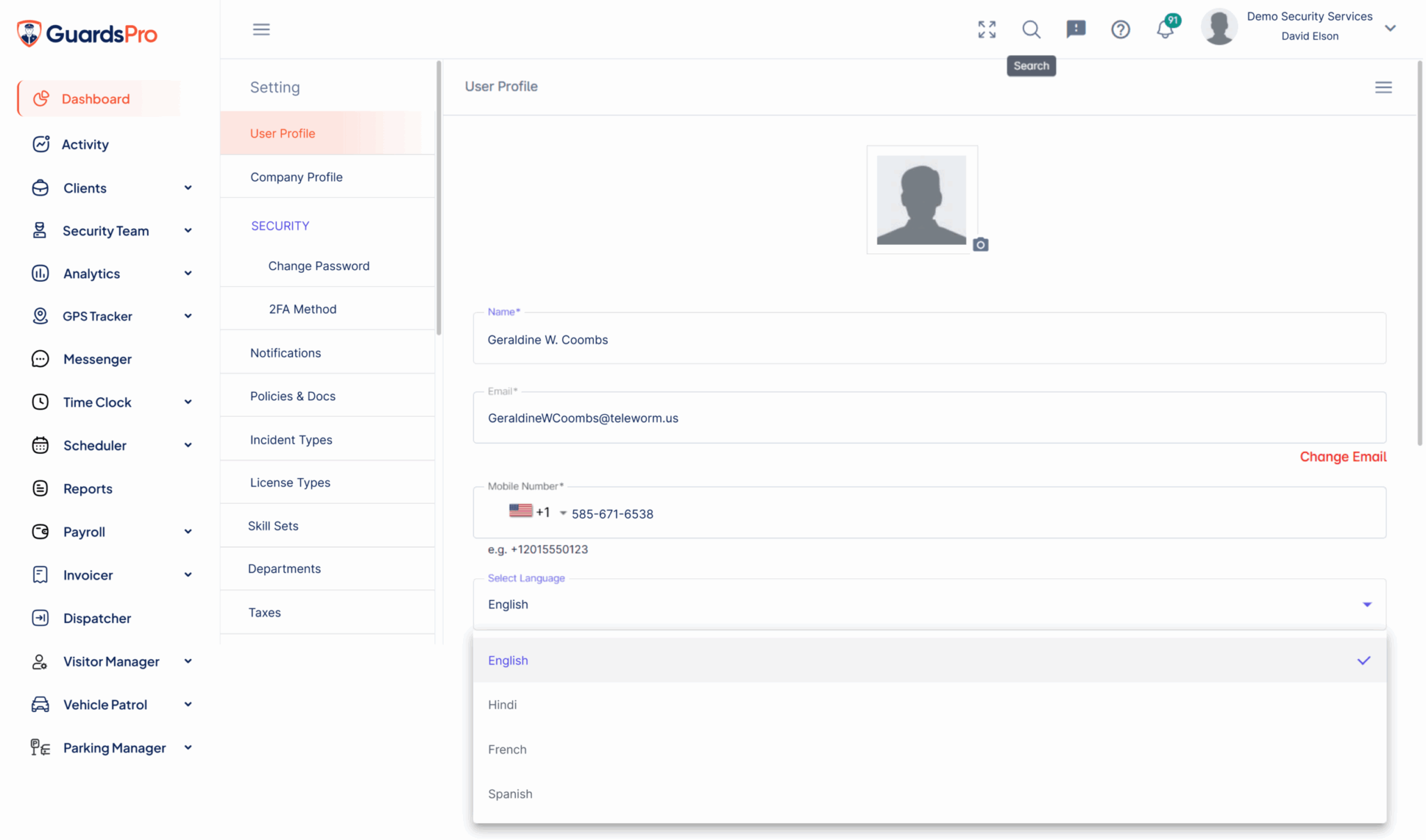1426x840 pixels.
Task: Go to Change Password setting
Action: tap(318, 266)
